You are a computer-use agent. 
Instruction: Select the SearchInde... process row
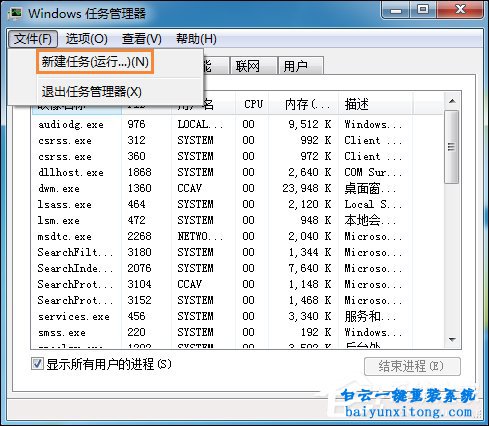[x=238, y=268]
